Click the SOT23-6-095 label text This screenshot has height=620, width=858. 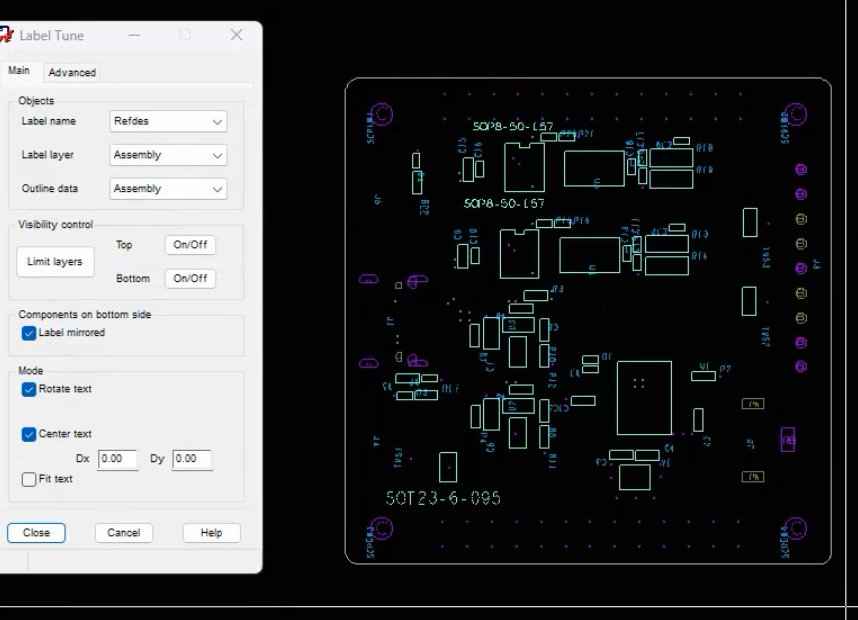[x=443, y=499]
